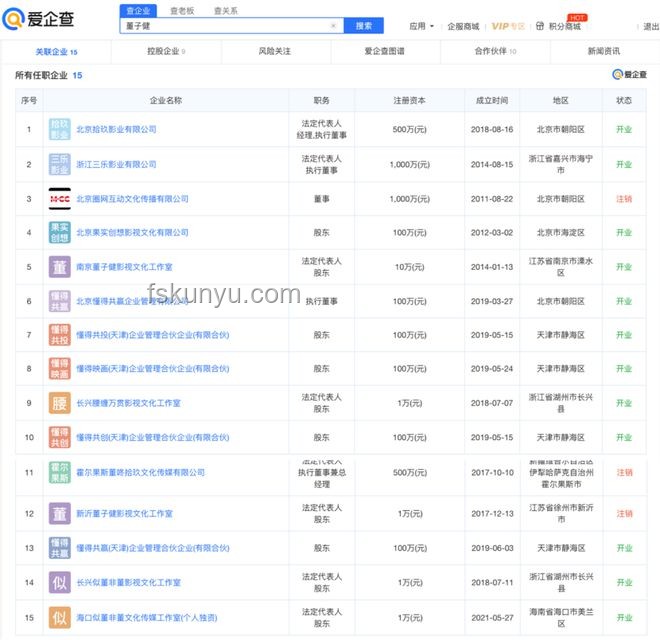
Task: Open logo icon of 长兴似董非董影视文化工作室
Action: click(59, 582)
